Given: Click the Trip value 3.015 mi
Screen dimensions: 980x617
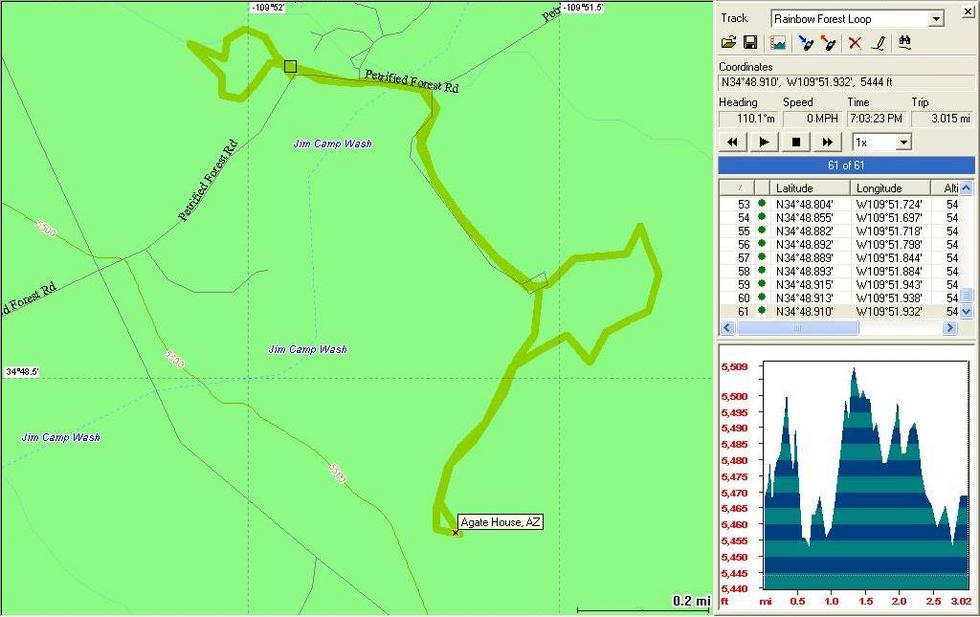Looking at the screenshot, I should pyautogui.click(x=942, y=118).
